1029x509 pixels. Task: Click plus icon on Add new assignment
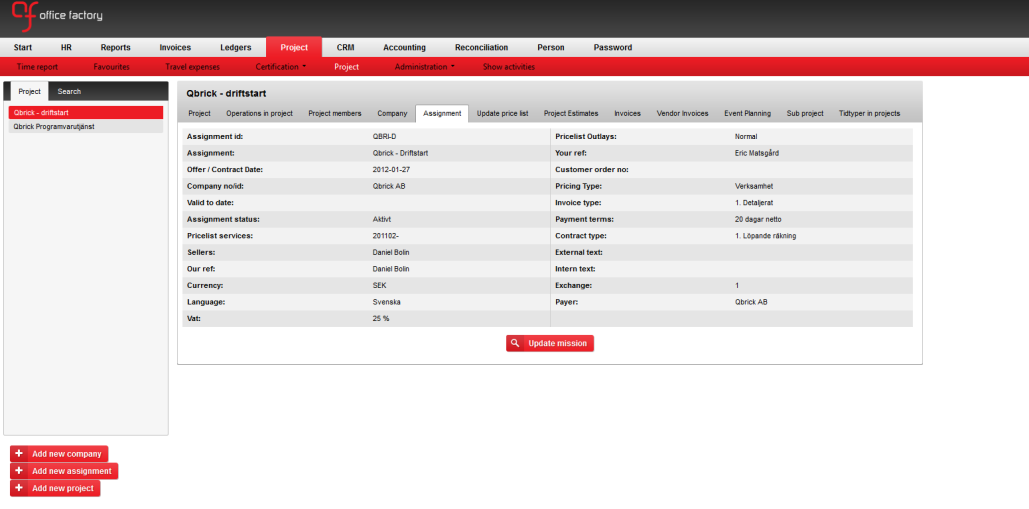click(x=18, y=471)
